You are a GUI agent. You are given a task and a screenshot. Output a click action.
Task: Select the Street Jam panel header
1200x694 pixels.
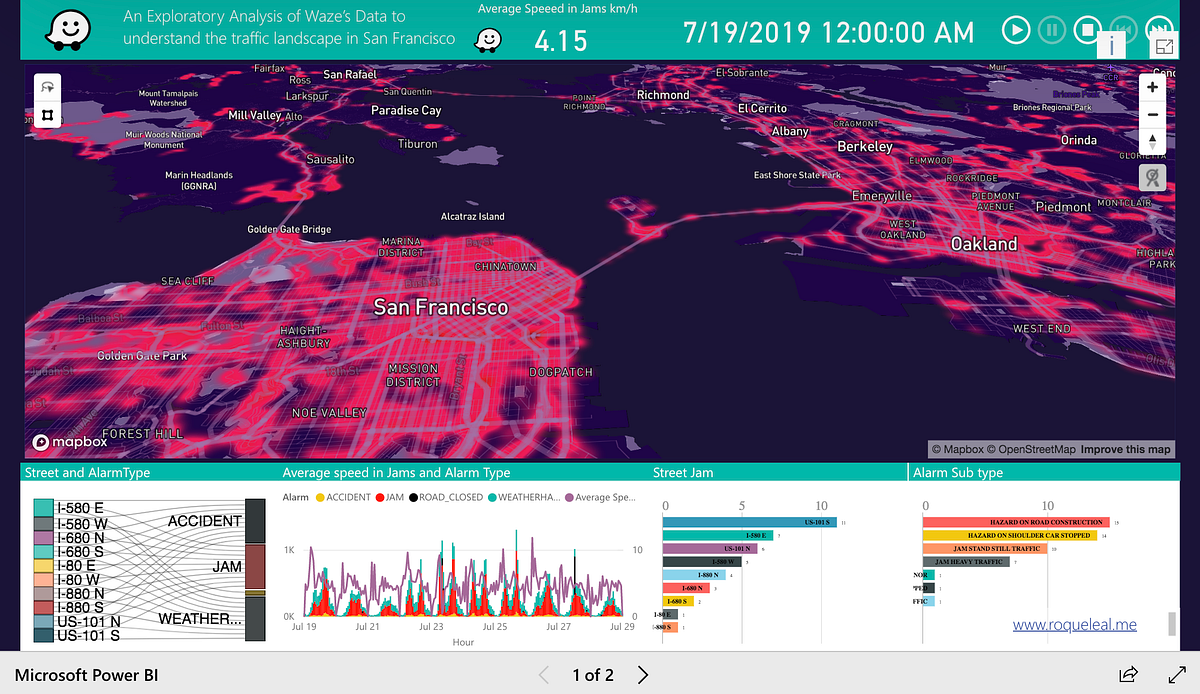685,472
